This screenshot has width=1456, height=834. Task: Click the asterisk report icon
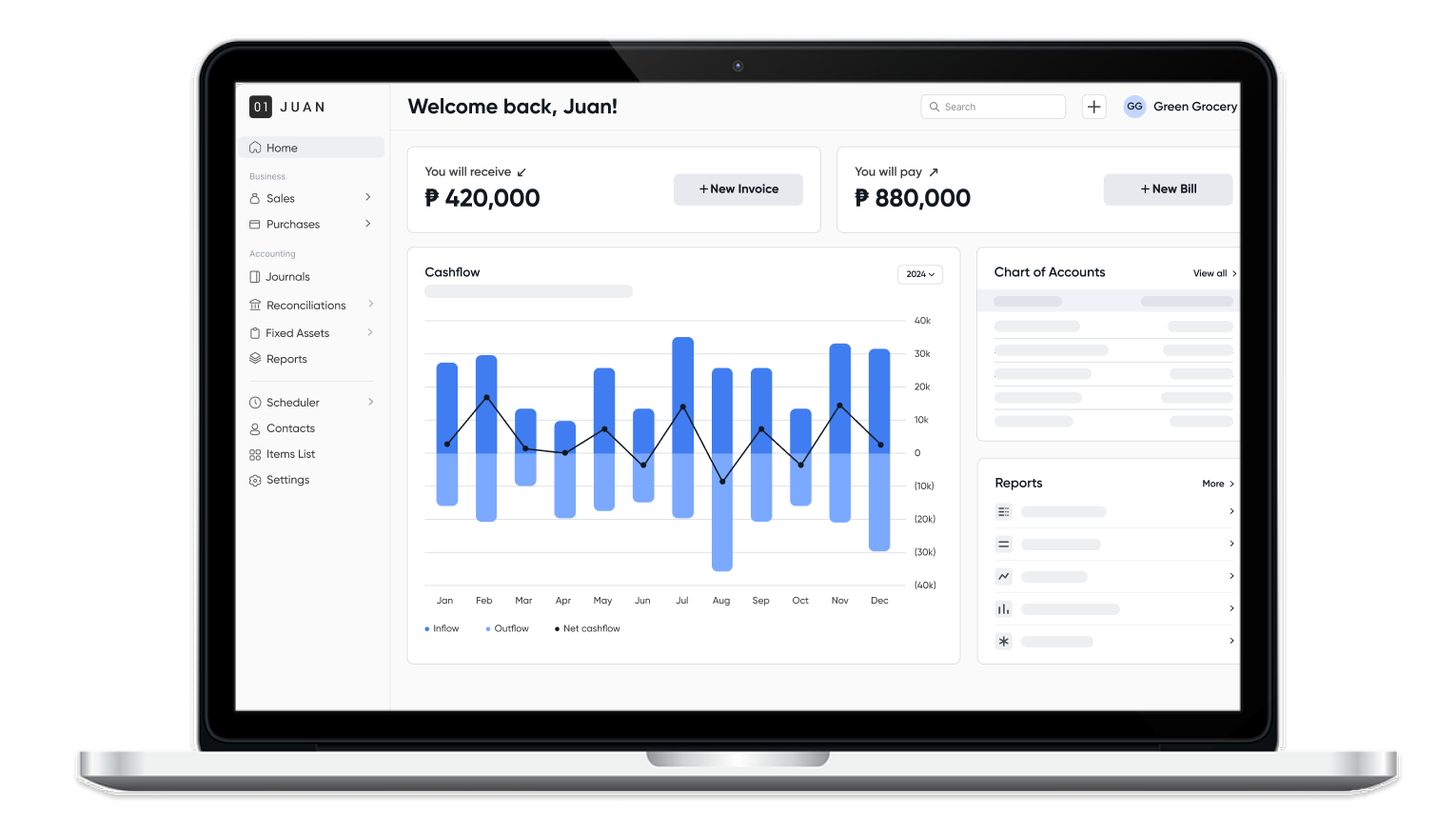(x=1003, y=641)
